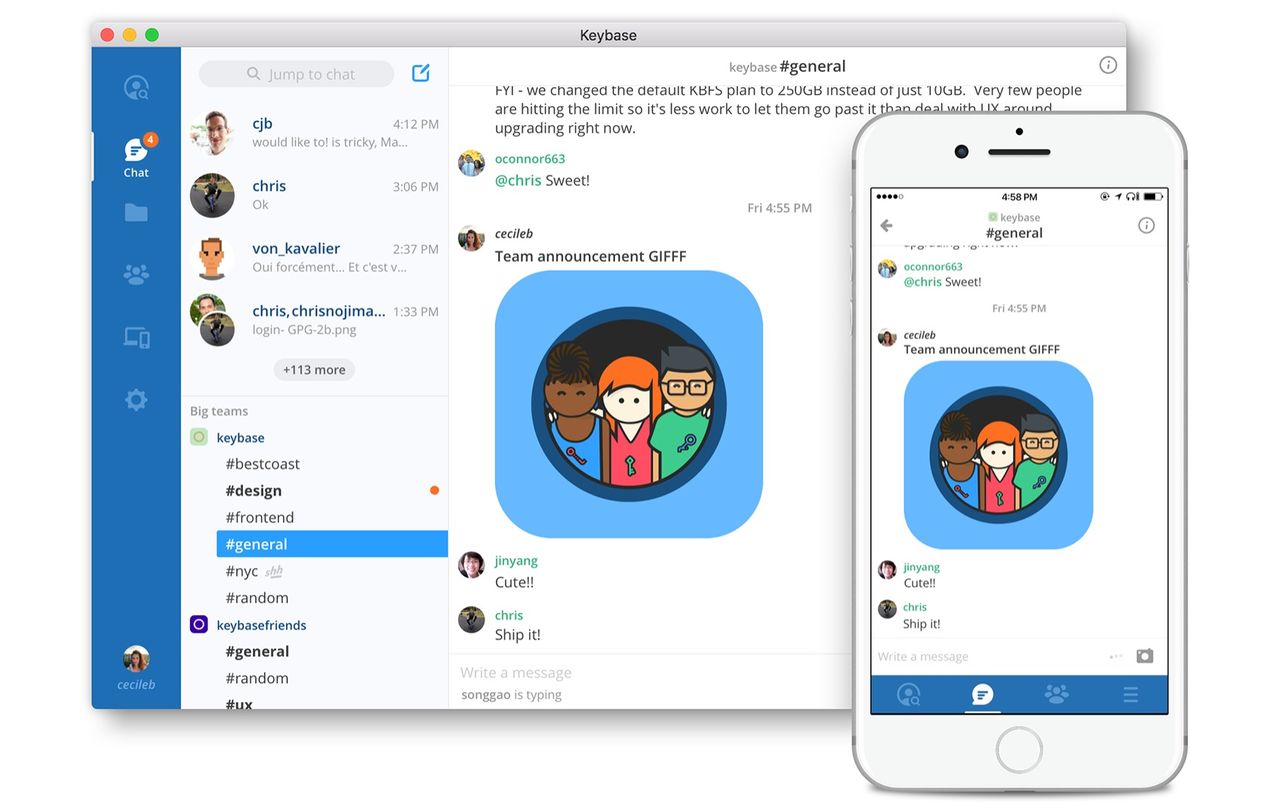
Task: Start a new chat with compose icon
Action: coord(421,73)
